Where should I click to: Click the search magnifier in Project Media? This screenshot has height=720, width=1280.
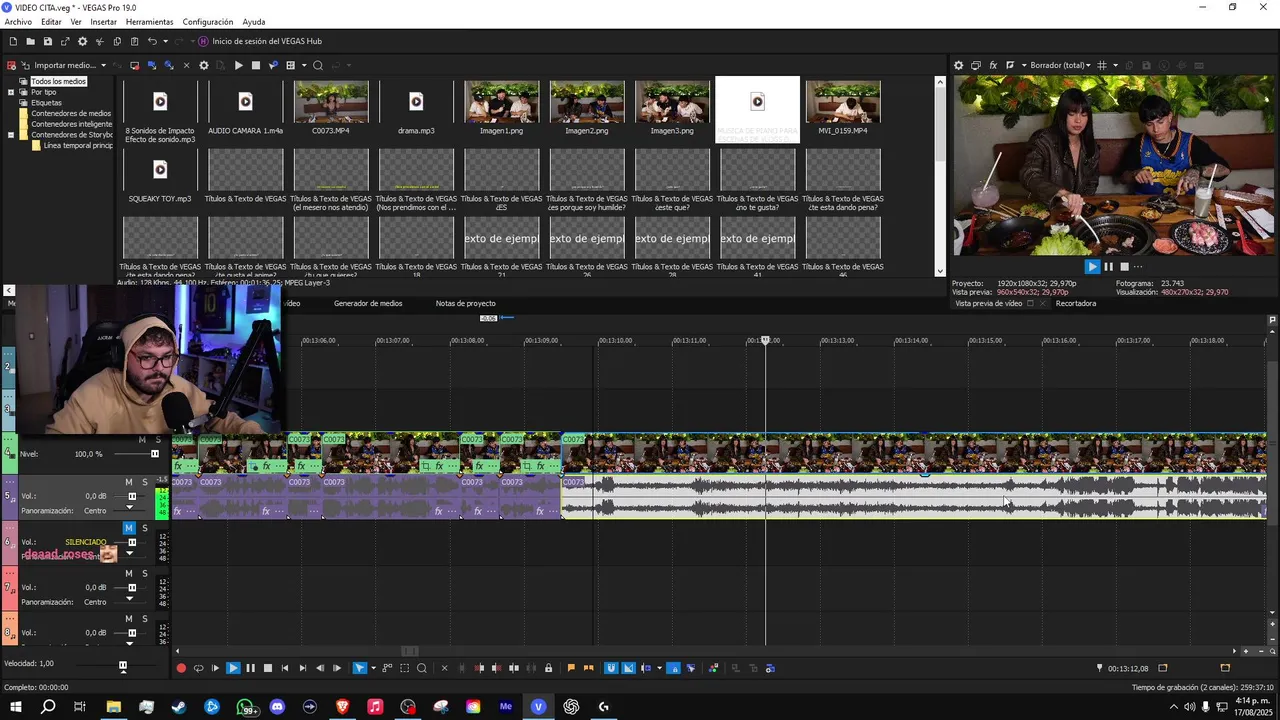(x=318, y=65)
